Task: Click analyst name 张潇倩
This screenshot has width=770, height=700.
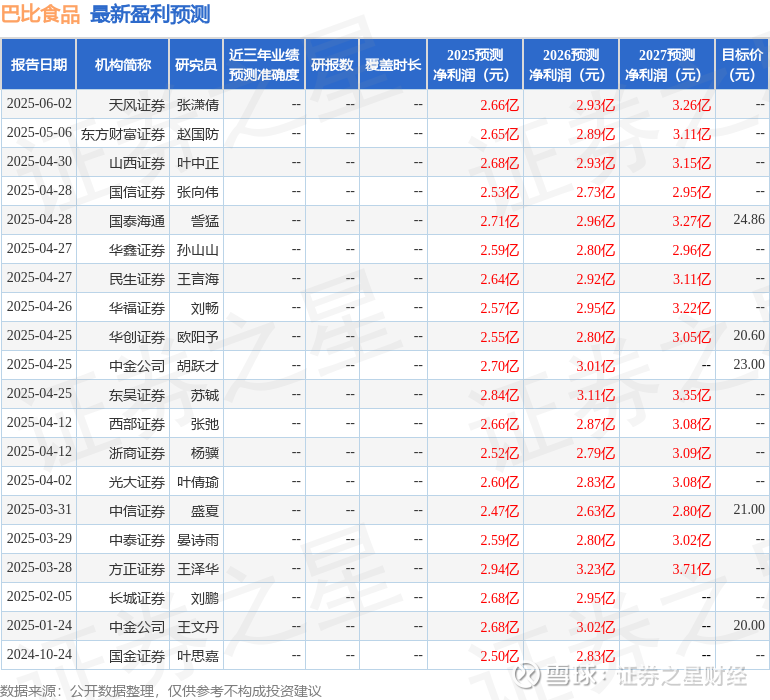Action: tap(197, 105)
